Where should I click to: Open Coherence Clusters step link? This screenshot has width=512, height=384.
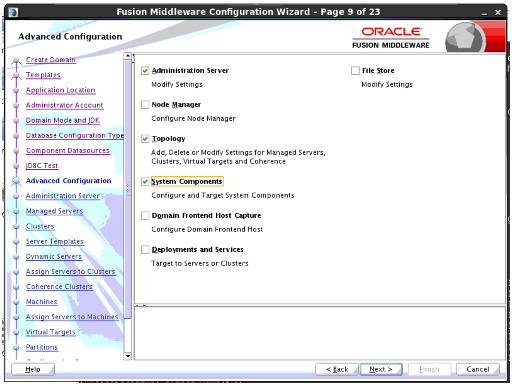point(59,287)
